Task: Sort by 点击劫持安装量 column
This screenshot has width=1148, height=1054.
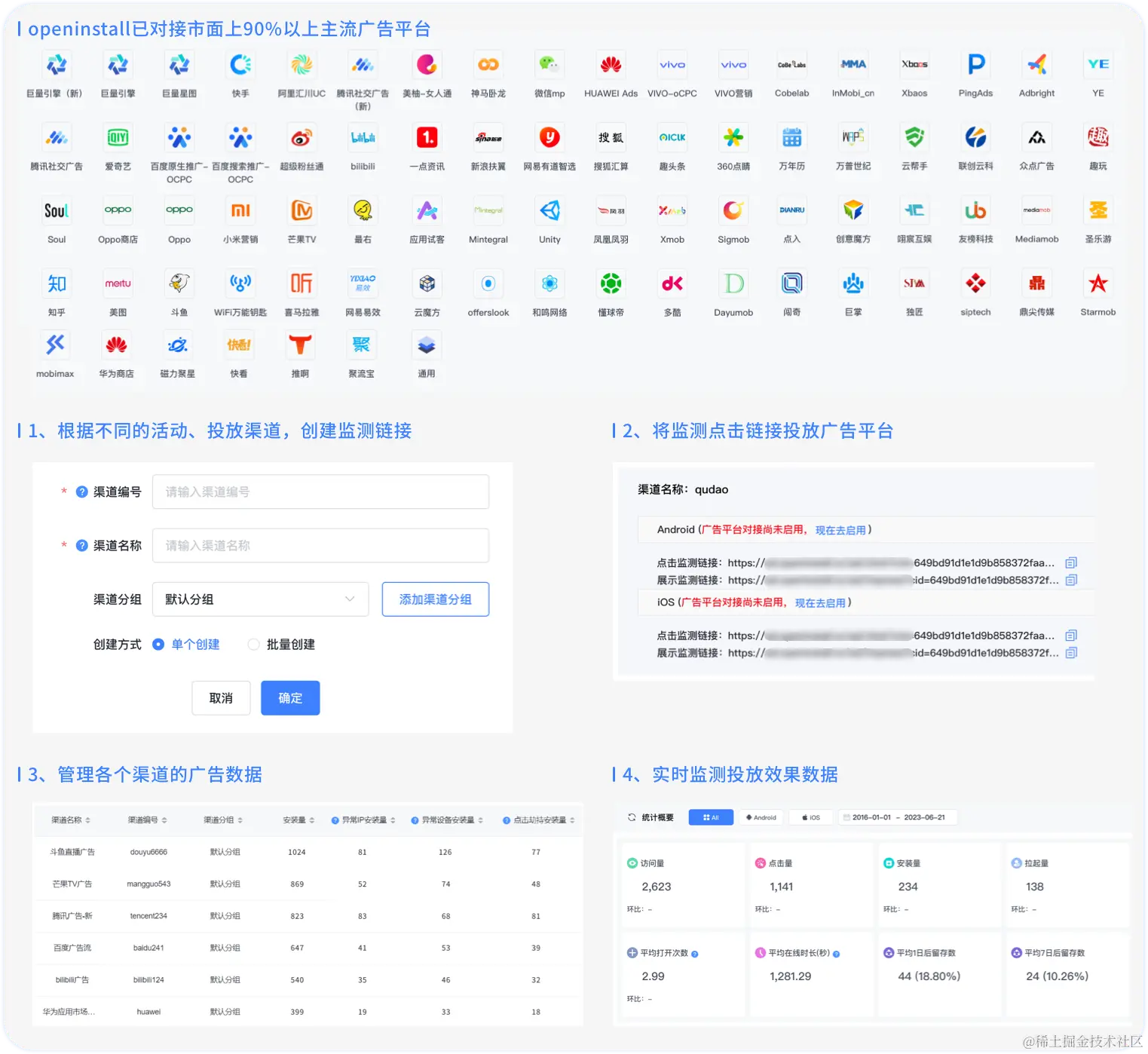Action: click(572, 820)
